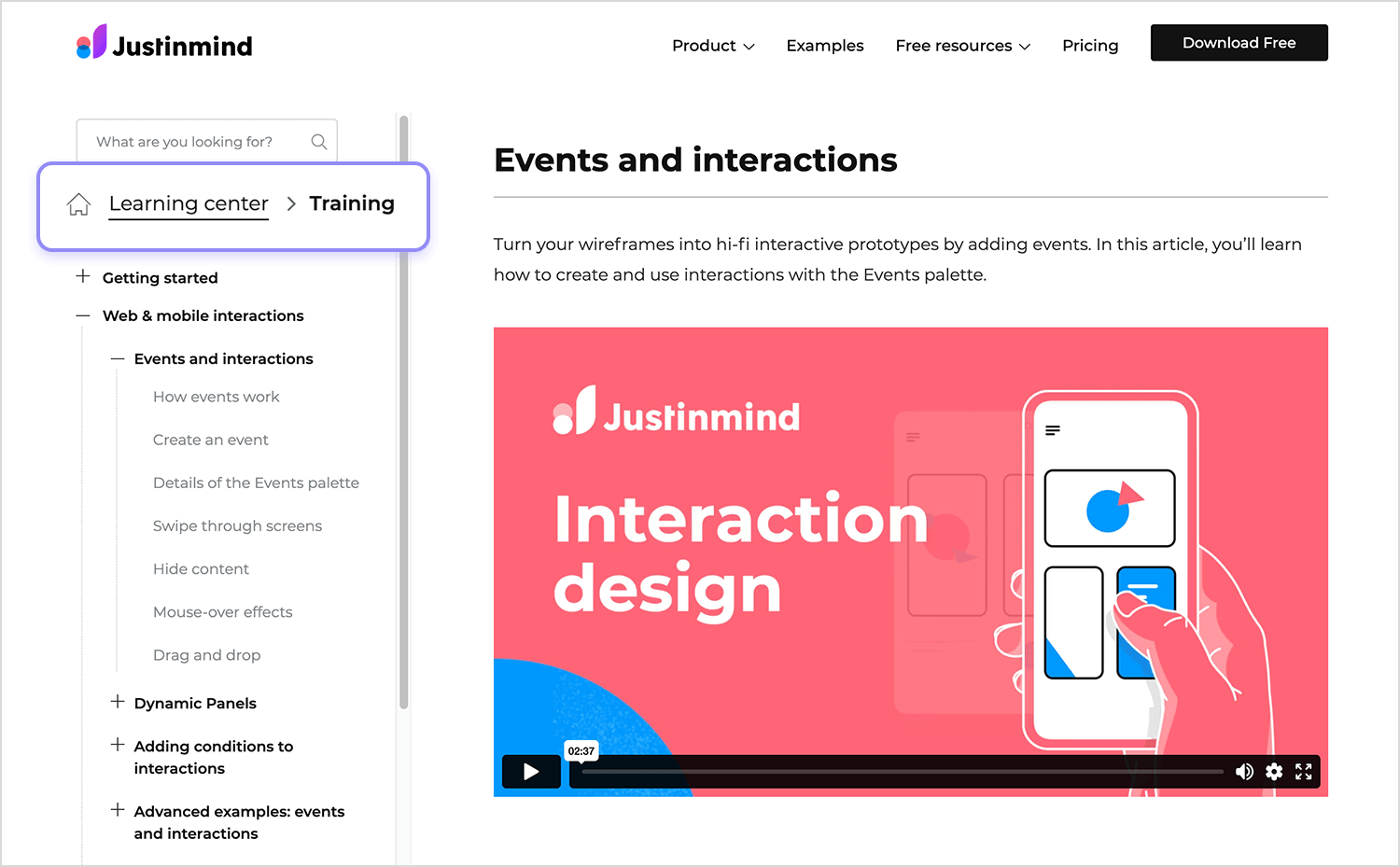The height and width of the screenshot is (867, 1400).
Task: Click the Download Free button
Action: tap(1239, 43)
